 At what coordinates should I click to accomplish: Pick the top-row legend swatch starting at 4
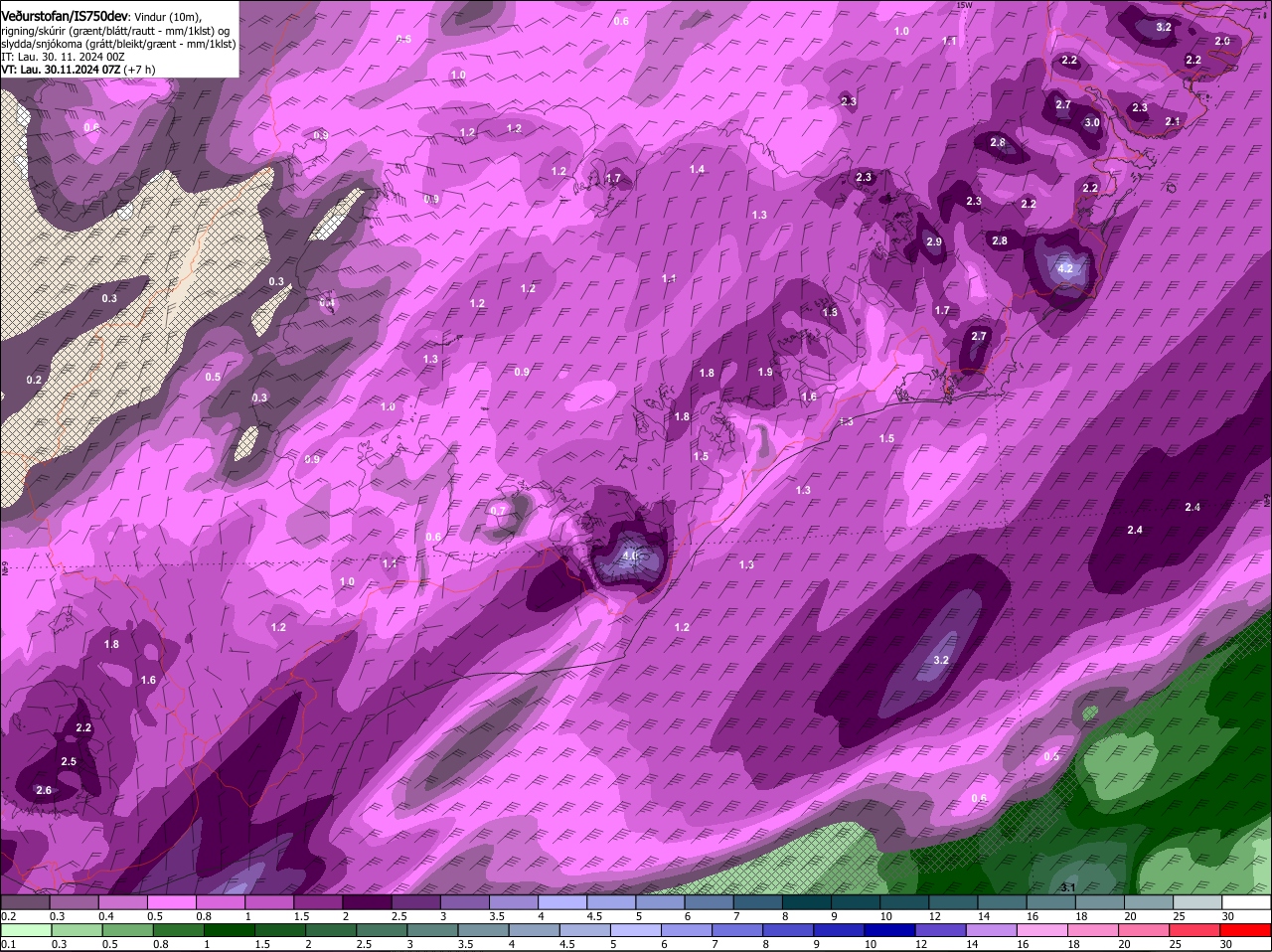[x=561, y=903]
